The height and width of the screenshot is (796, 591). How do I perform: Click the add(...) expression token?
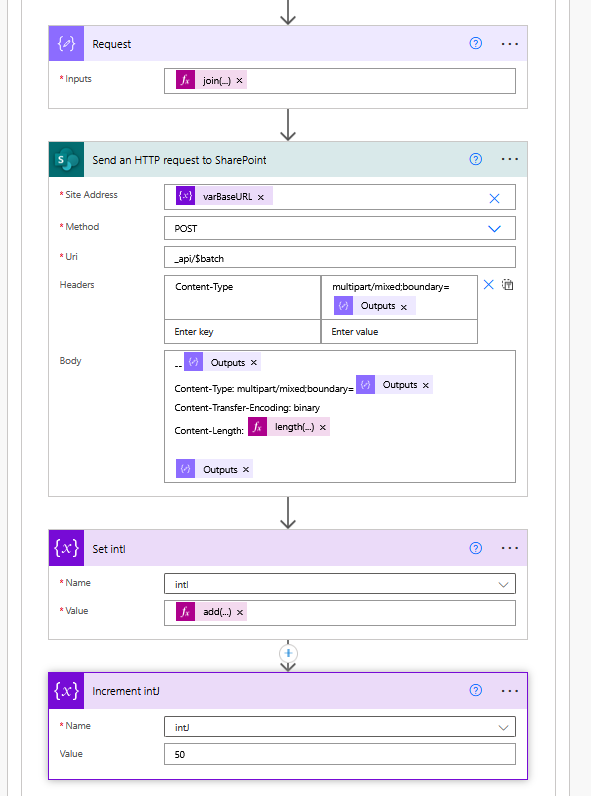212,612
